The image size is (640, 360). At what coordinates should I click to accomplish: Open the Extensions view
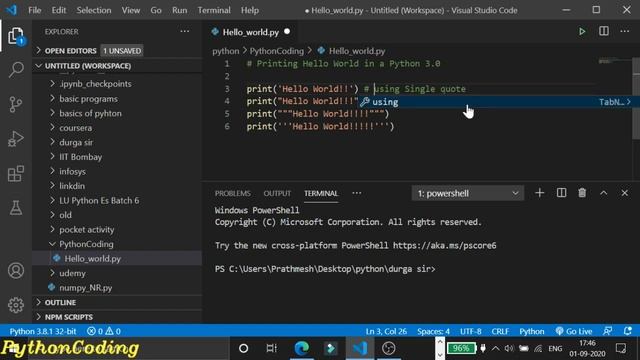pos(16,173)
